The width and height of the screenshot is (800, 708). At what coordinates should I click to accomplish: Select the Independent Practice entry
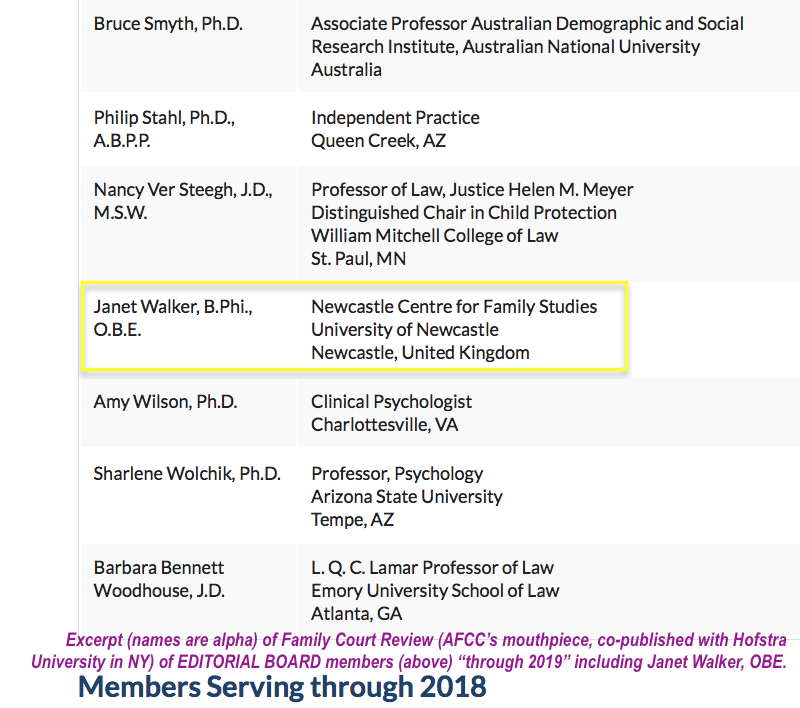click(x=395, y=118)
